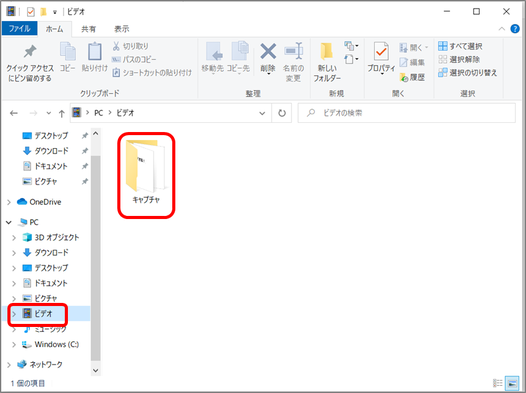
Task: Open Properties (プロパティ) in the ribbon
Action: click(x=381, y=52)
